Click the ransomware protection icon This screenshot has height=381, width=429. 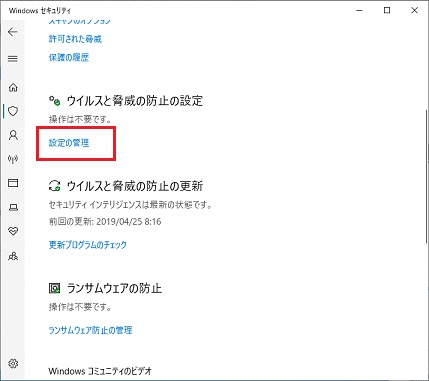pyautogui.click(x=55, y=288)
